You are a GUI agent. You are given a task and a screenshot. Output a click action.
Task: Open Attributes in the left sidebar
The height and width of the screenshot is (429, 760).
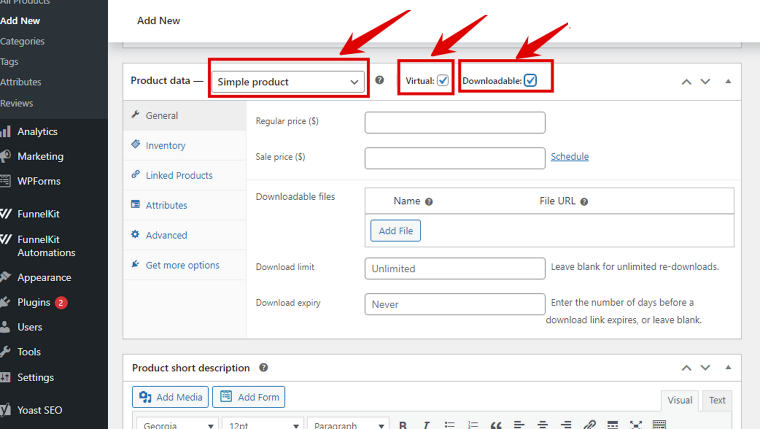21,82
